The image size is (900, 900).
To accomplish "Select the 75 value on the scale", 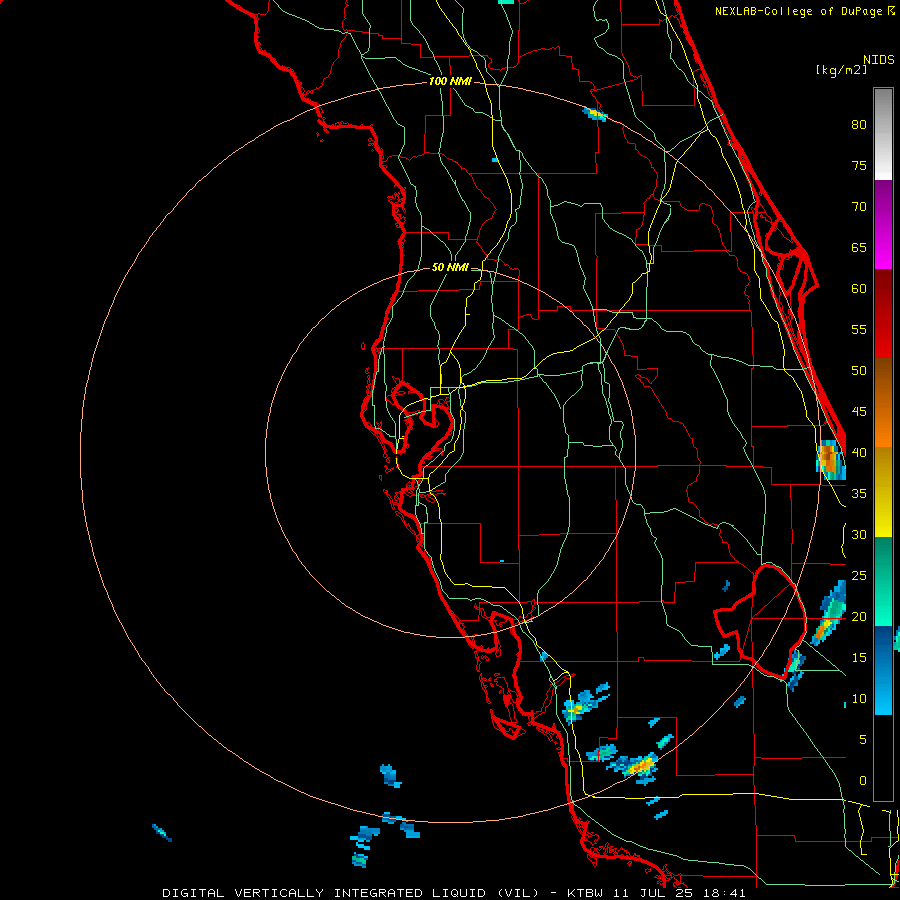I will [x=859, y=165].
